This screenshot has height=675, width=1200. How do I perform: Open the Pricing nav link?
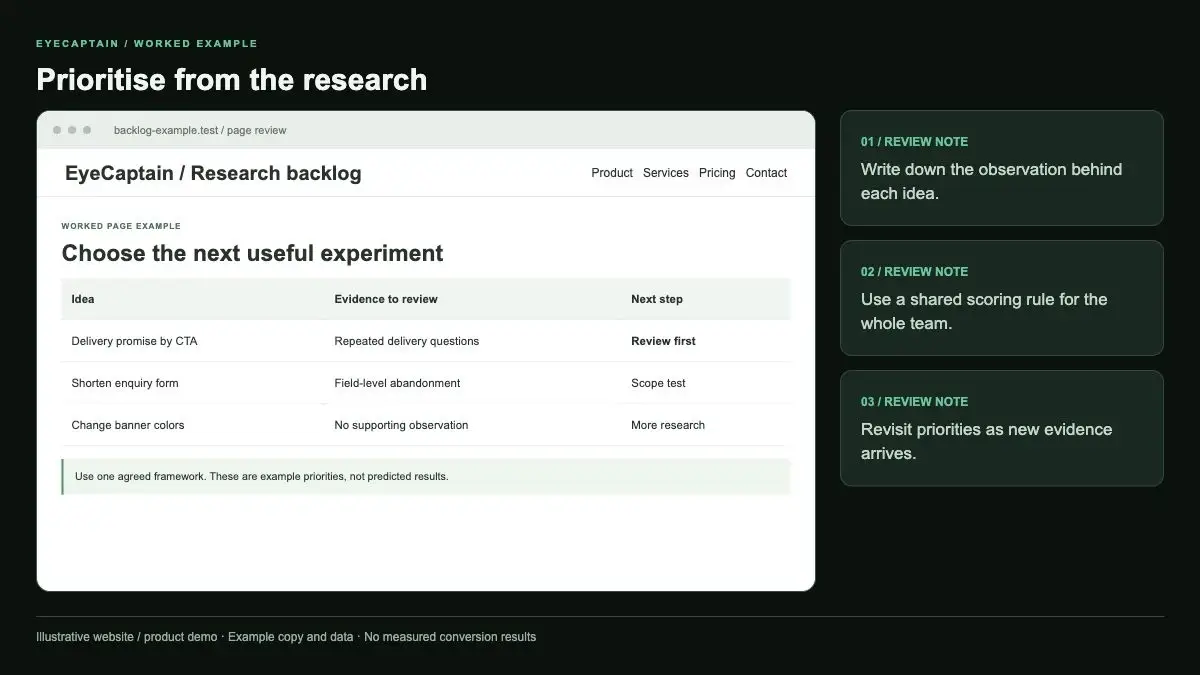click(x=717, y=173)
